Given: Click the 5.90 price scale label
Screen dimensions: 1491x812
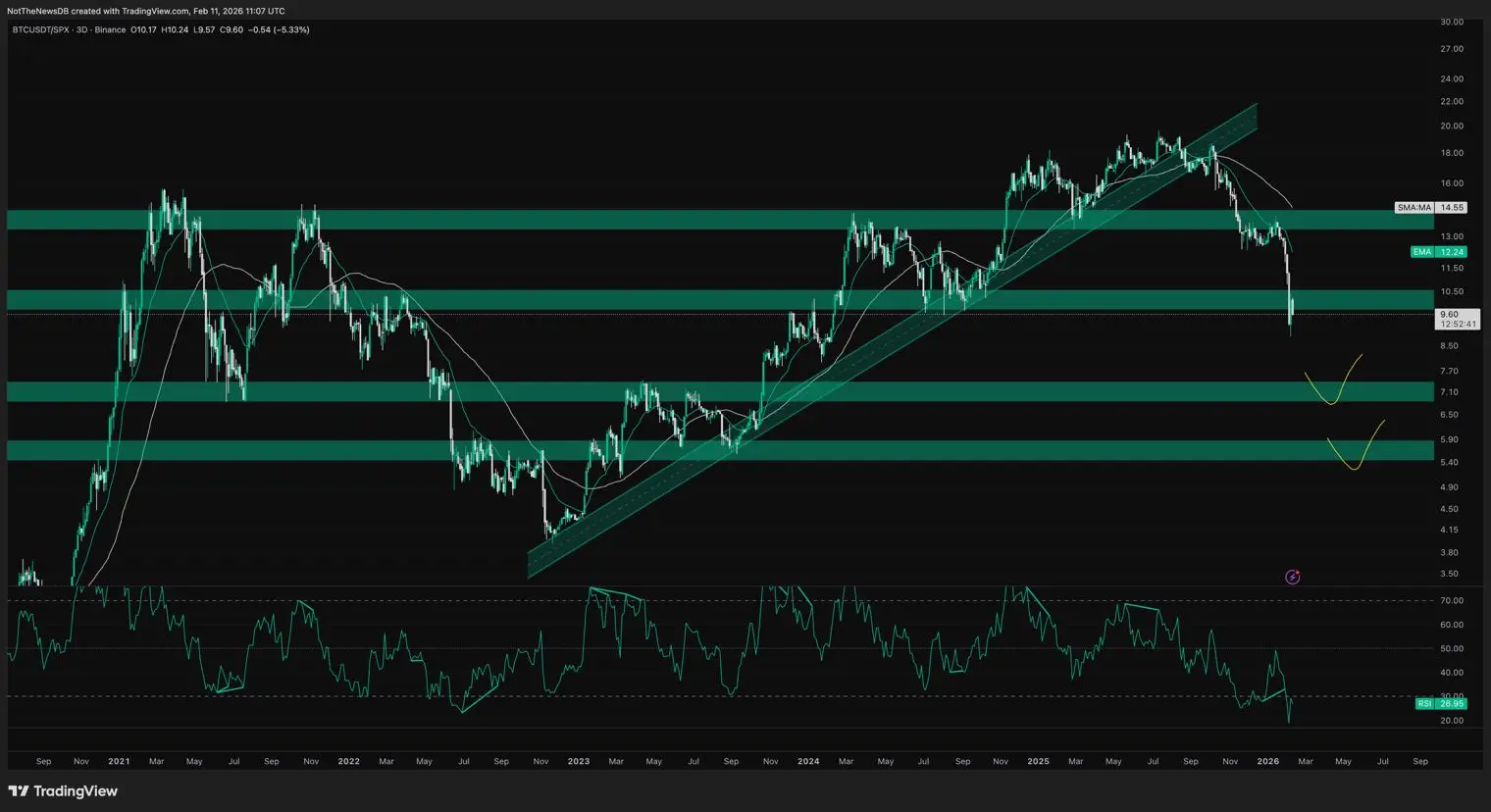Looking at the screenshot, I should (1449, 439).
